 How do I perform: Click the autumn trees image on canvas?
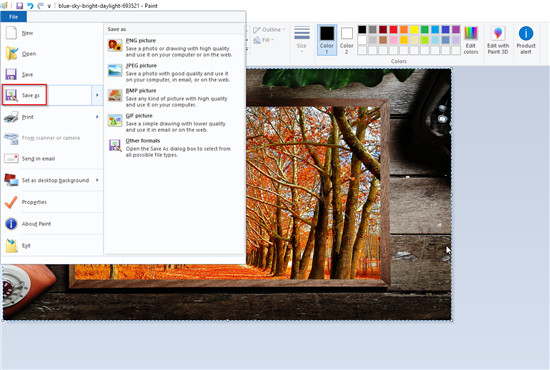coord(313,193)
